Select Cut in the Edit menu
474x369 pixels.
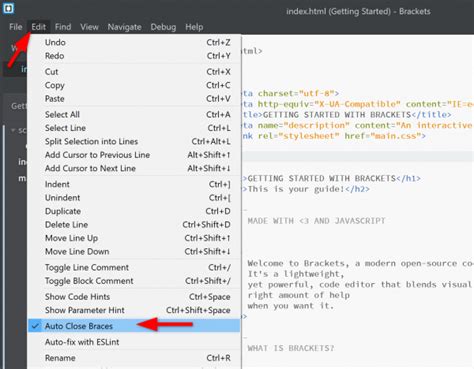[134, 72]
